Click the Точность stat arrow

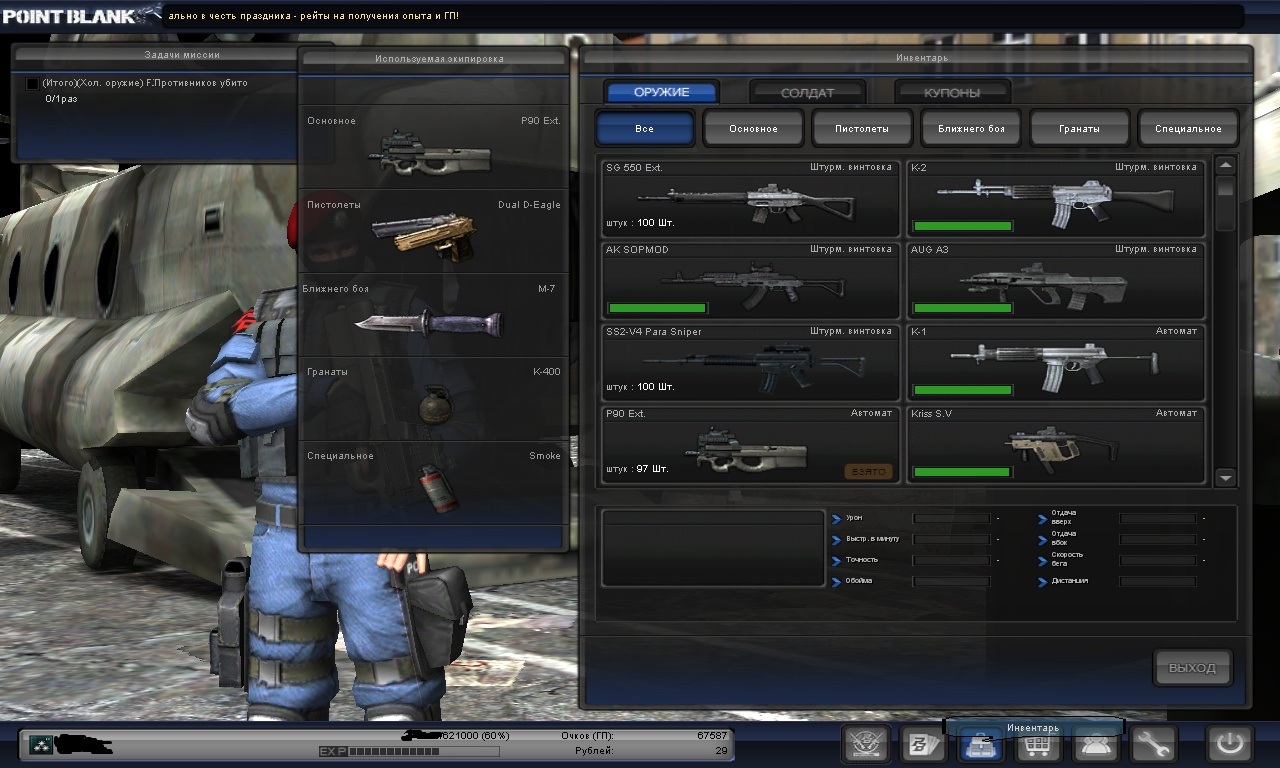pos(837,561)
